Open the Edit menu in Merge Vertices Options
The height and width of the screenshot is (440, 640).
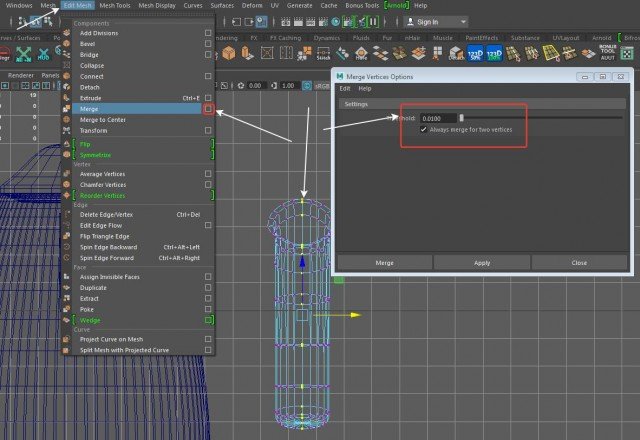coord(345,89)
